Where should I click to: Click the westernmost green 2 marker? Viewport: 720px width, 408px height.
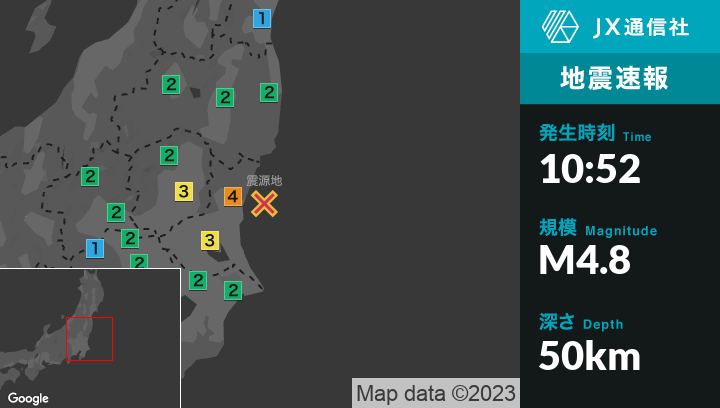pos(90,176)
